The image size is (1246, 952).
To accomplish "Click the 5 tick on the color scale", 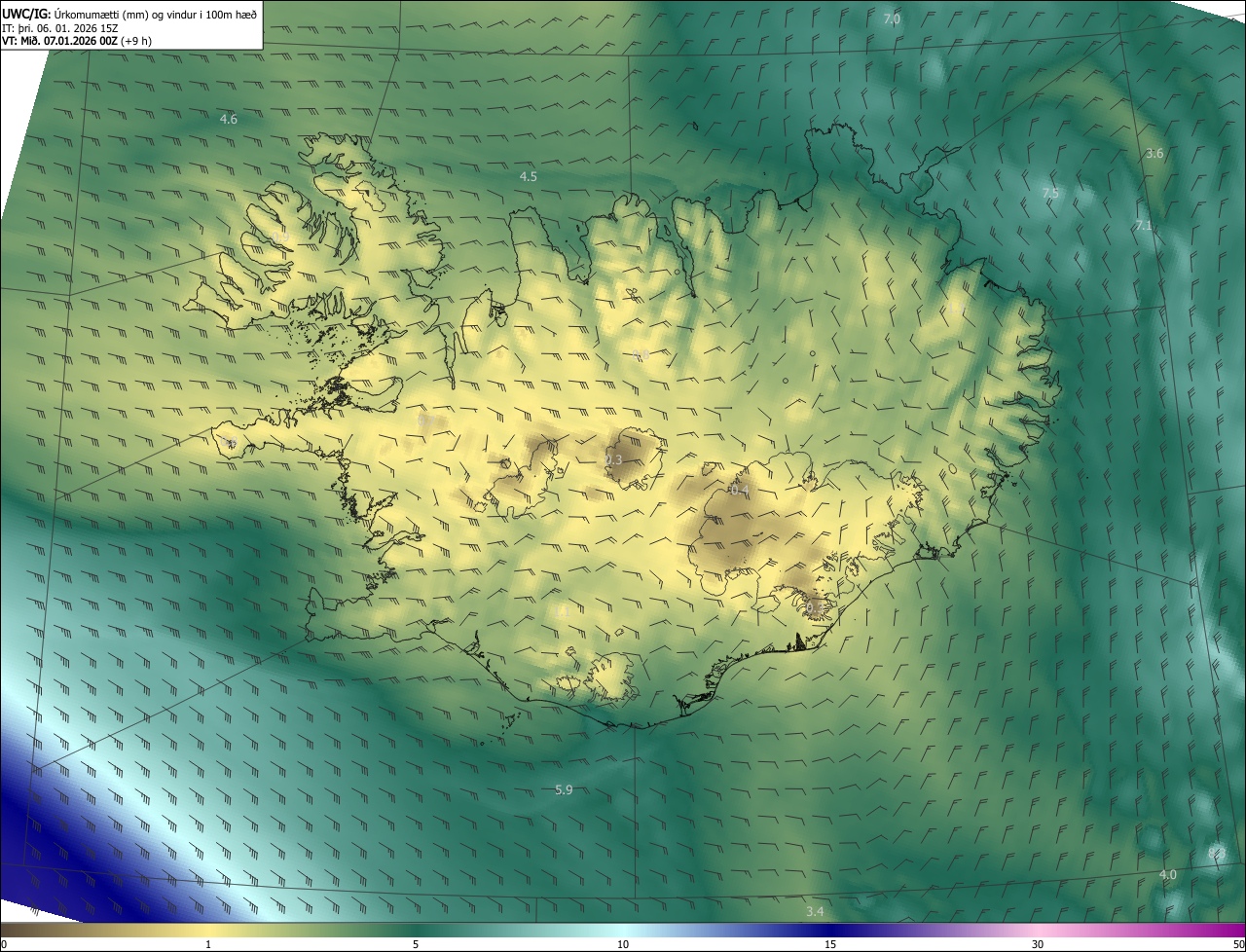I will (416, 944).
